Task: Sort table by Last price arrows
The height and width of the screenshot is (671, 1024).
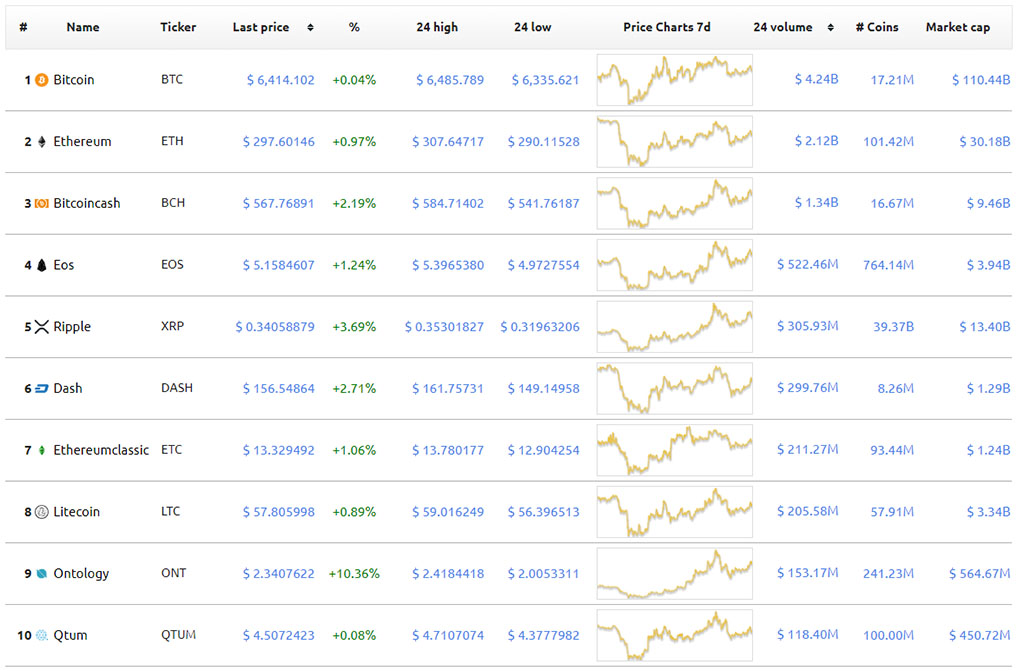Action: [x=311, y=27]
